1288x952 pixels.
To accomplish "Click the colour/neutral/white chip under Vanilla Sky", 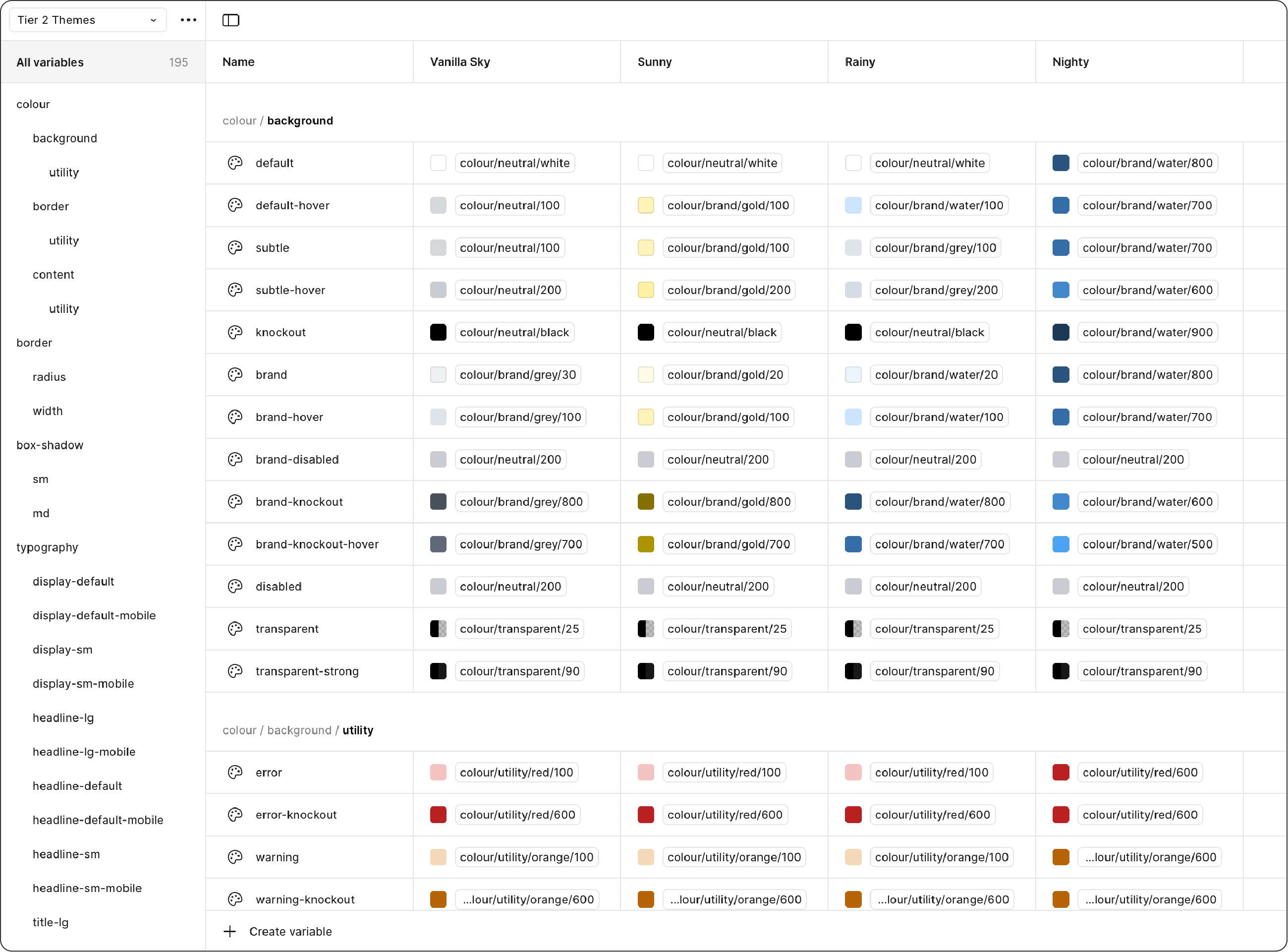I will [x=514, y=163].
